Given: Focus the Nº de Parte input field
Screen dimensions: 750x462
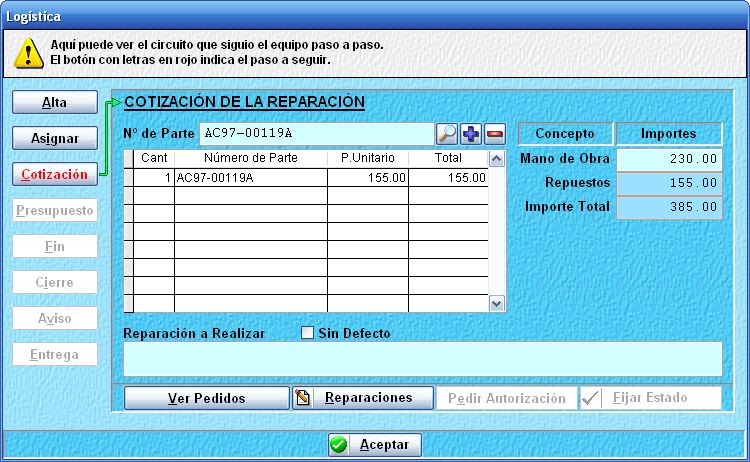Looking at the screenshot, I should tap(317, 133).
